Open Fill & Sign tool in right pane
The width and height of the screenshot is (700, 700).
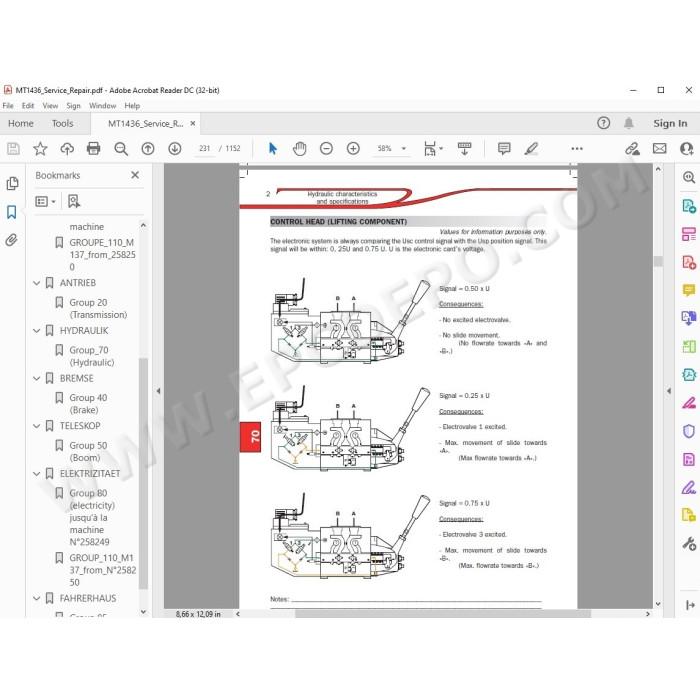click(x=689, y=488)
